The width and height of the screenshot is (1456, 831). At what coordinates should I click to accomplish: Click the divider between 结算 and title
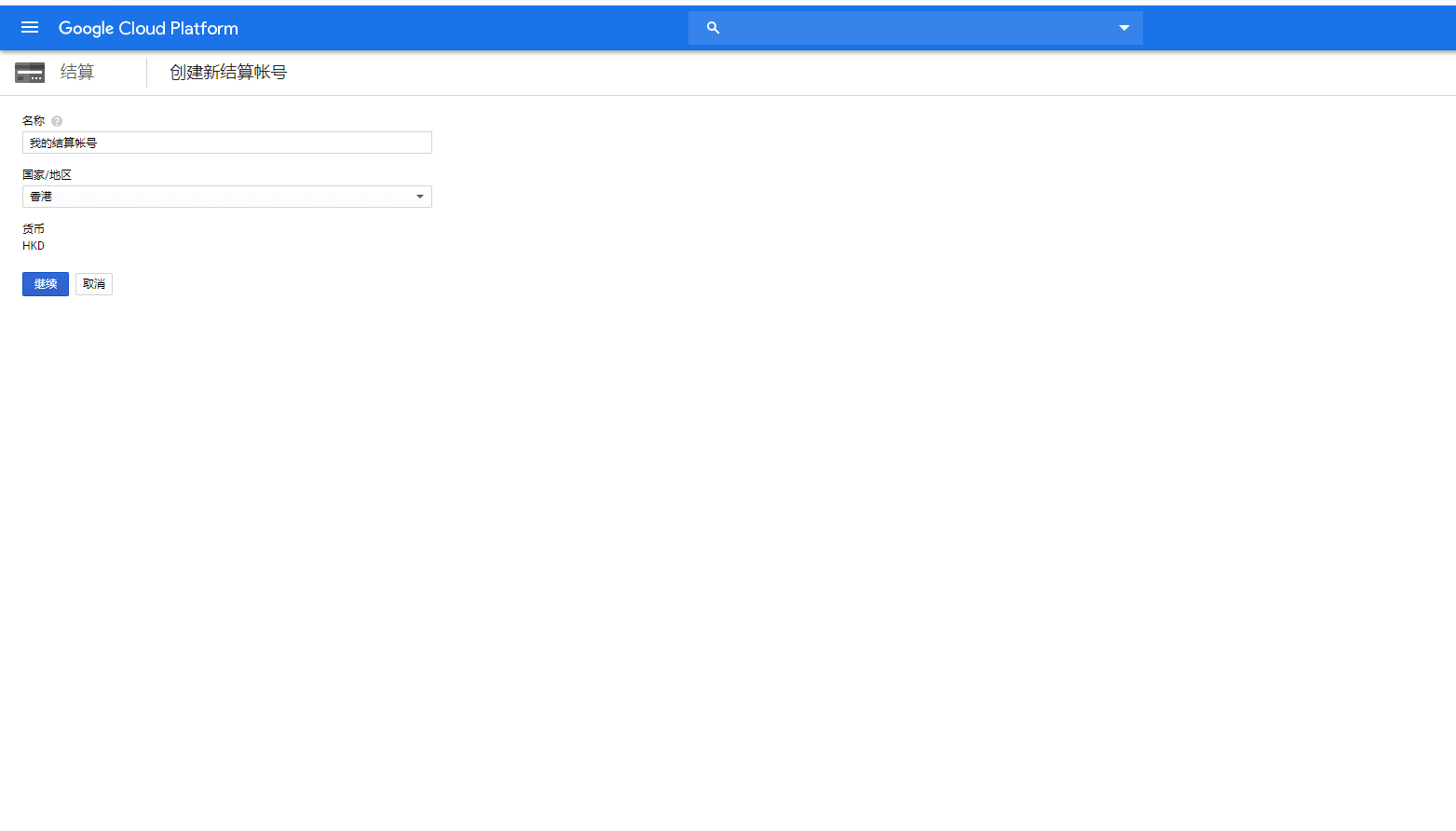click(x=146, y=73)
